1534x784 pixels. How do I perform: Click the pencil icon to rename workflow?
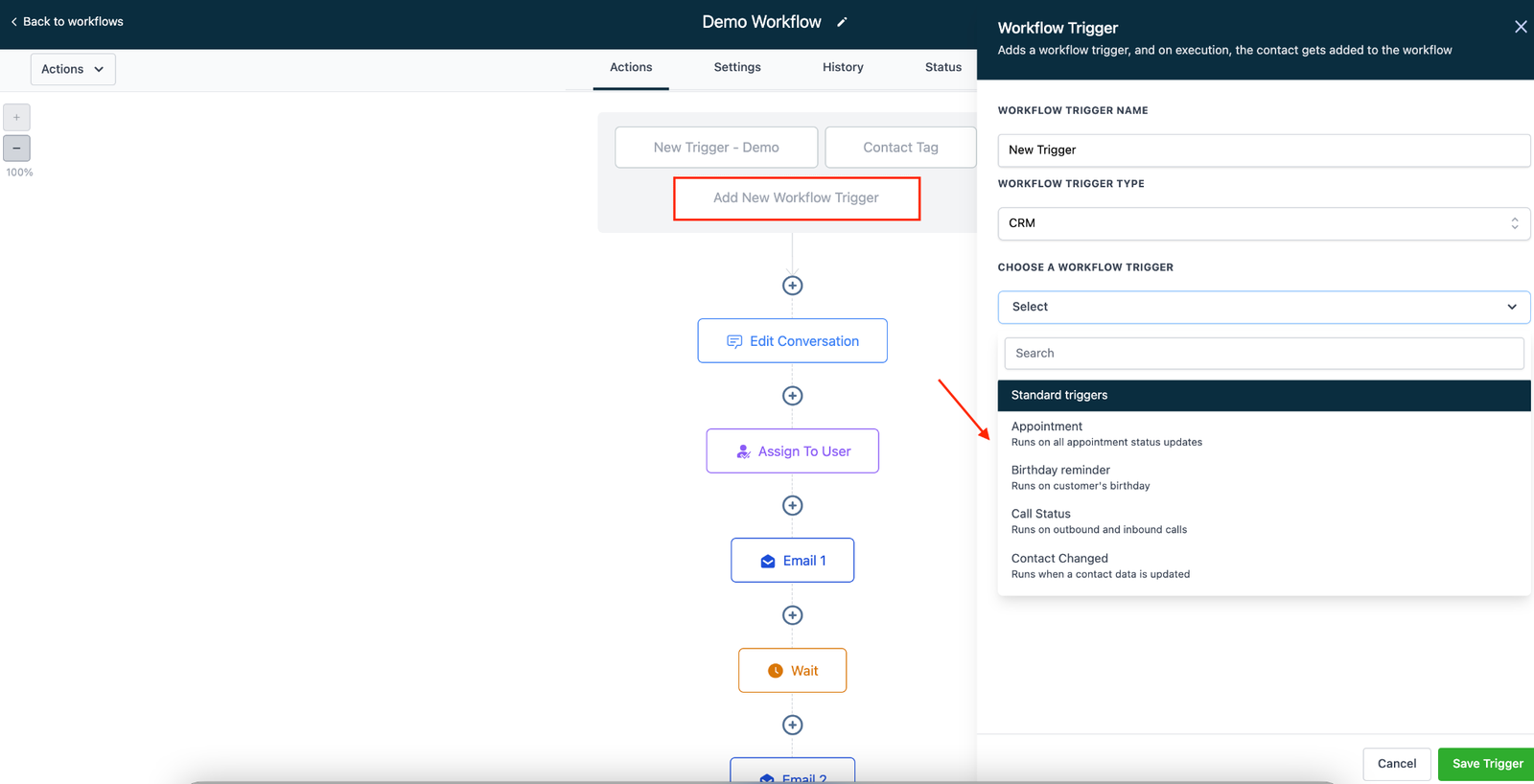(842, 22)
